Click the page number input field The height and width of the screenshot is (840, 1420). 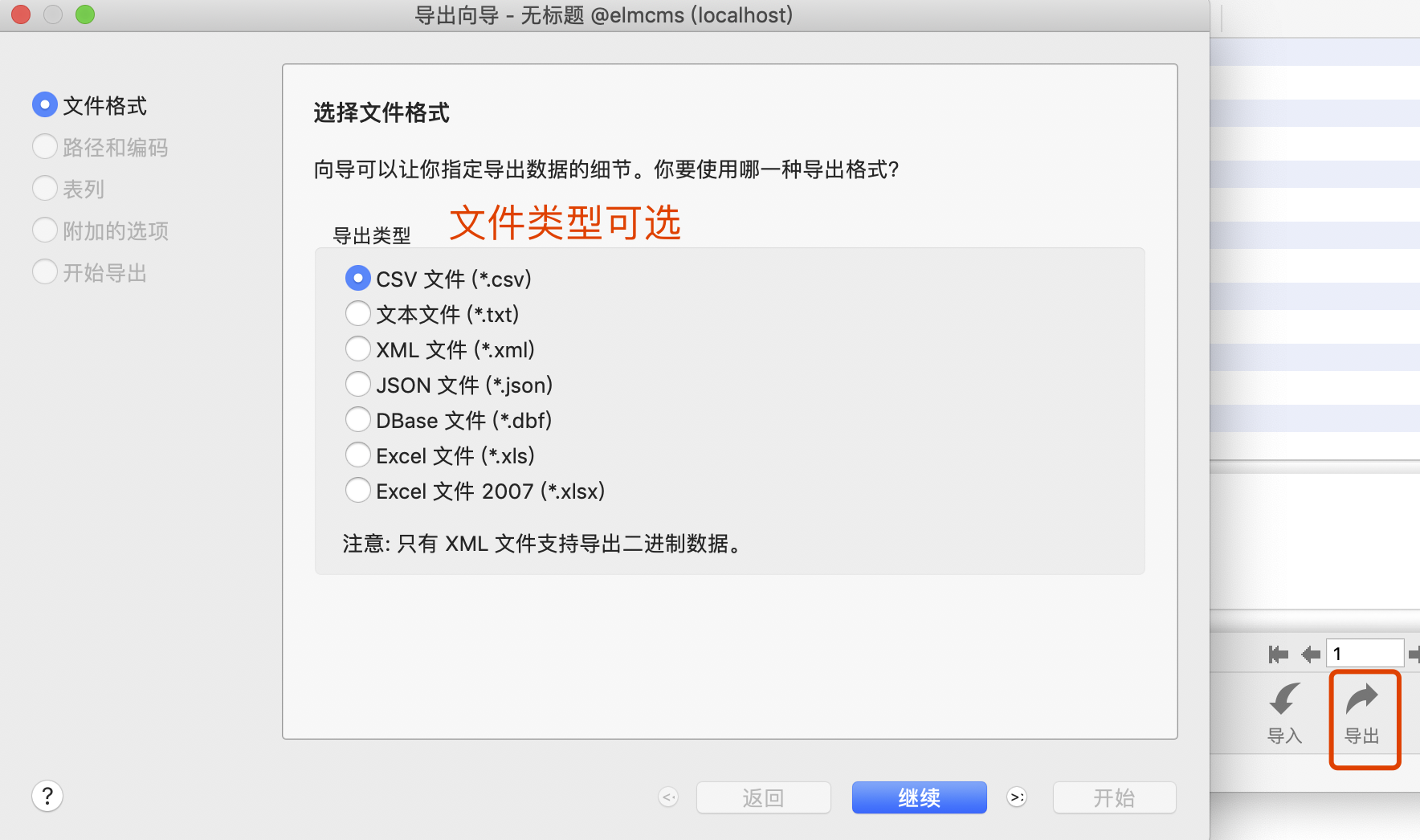tap(1365, 654)
